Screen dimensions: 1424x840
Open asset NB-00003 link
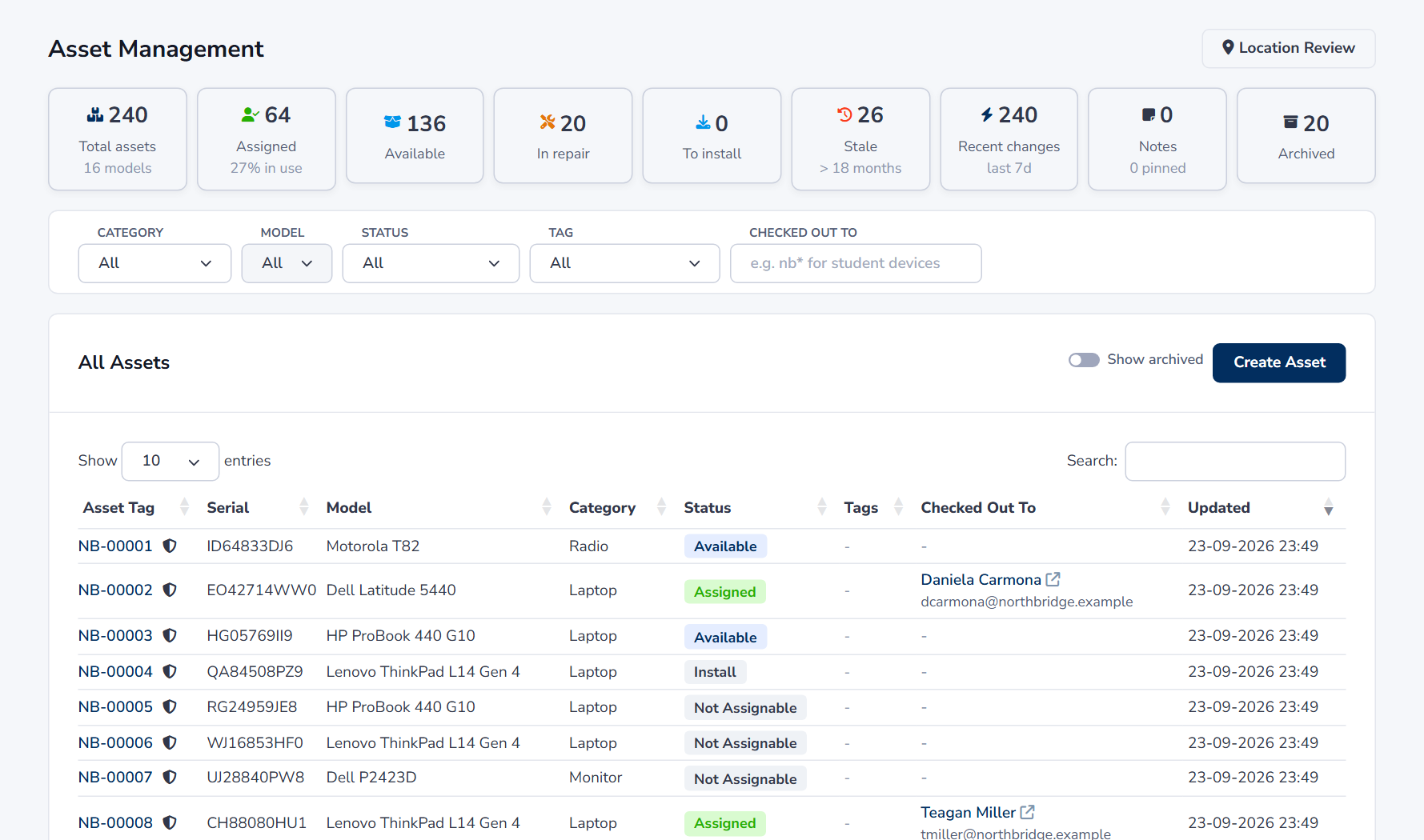pyautogui.click(x=115, y=635)
